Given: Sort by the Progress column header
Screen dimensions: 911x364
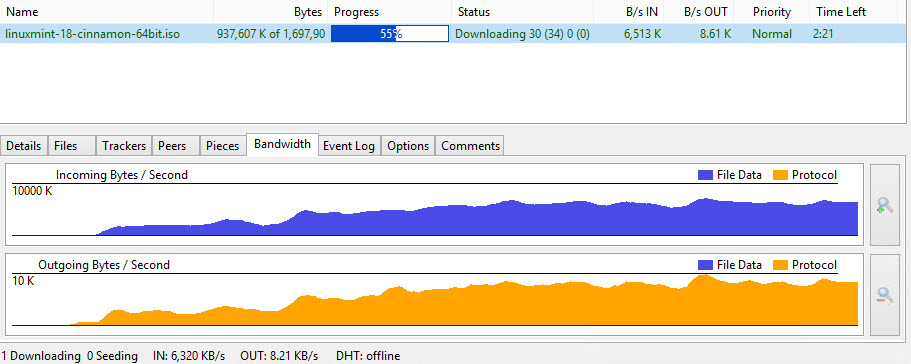Looking at the screenshot, I should click(x=390, y=12).
